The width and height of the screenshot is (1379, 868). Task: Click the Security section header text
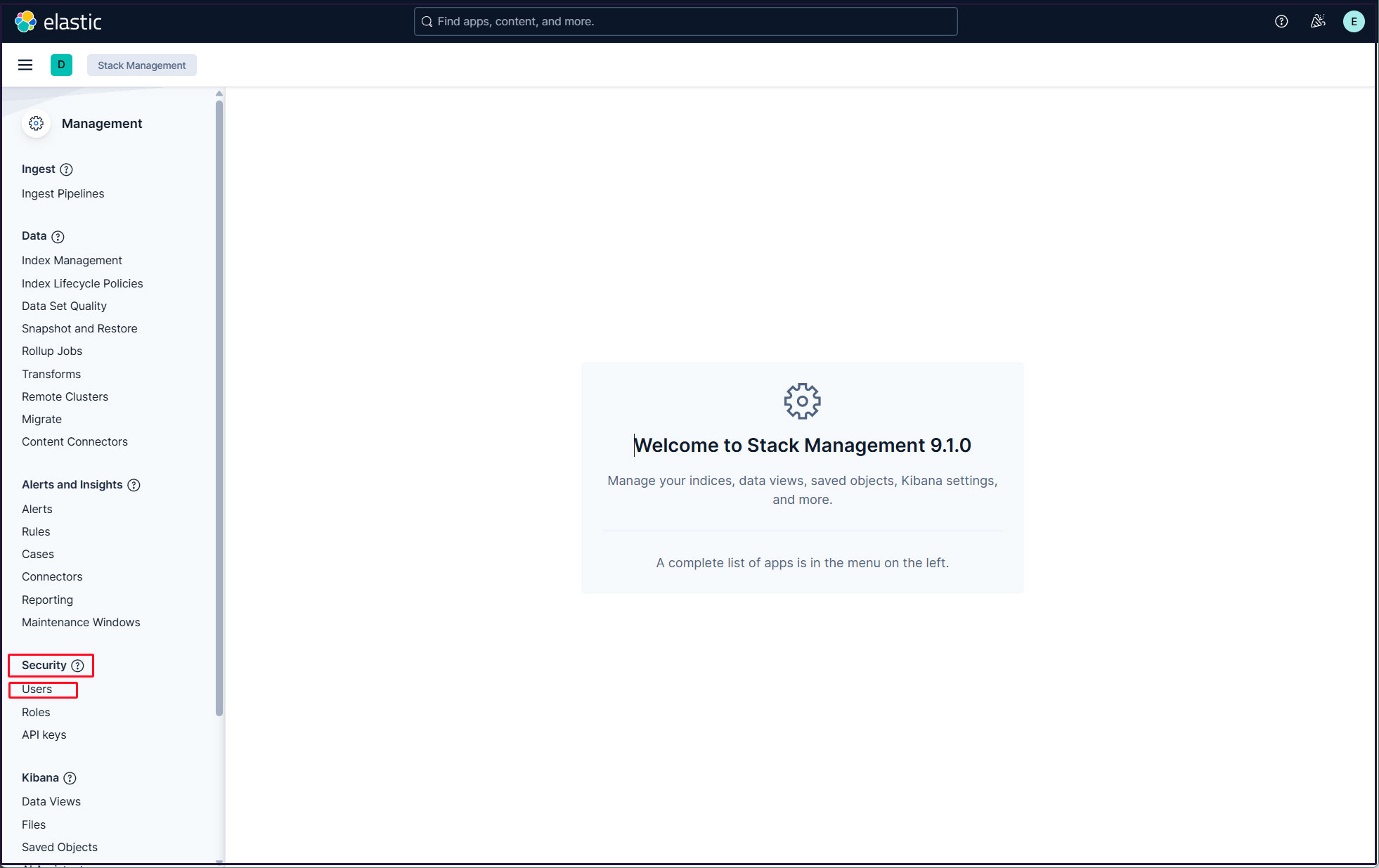[44, 666]
